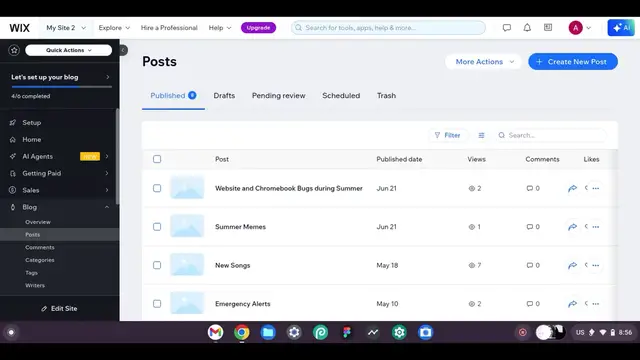Image resolution: width=640 pixels, height=360 pixels.
Task: Click the purple Upgrade button
Action: pos(258,28)
